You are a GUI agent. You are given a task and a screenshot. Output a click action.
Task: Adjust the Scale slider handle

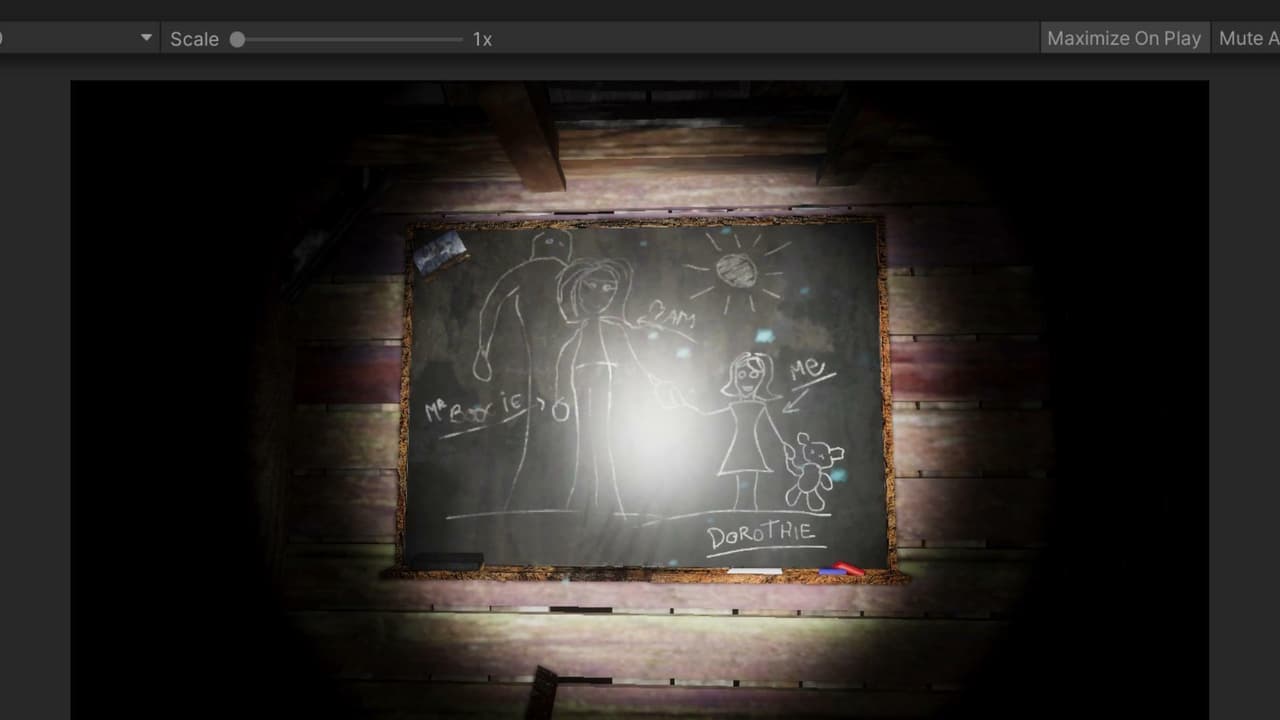tap(237, 39)
